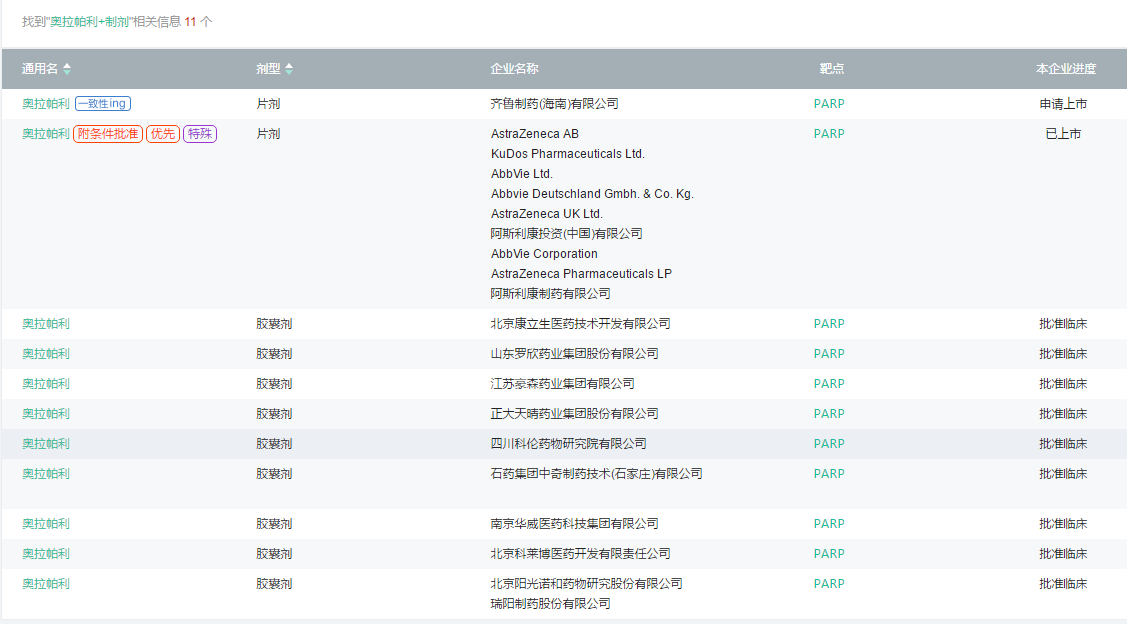The width and height of the screenshot is (1127, 624).
Task: Select AstraZeneca Pharmaceuticals LP entry
Action: click(581, 274)
